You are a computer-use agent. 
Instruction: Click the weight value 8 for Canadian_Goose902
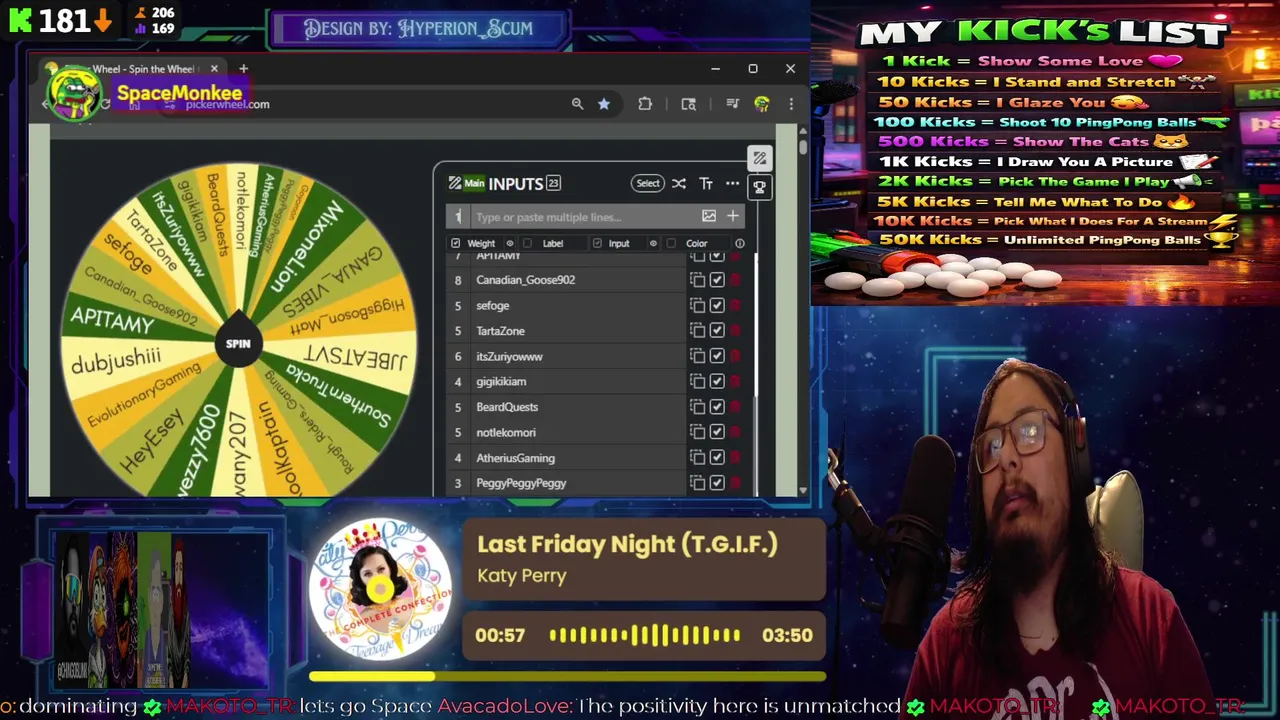point(458,280)
